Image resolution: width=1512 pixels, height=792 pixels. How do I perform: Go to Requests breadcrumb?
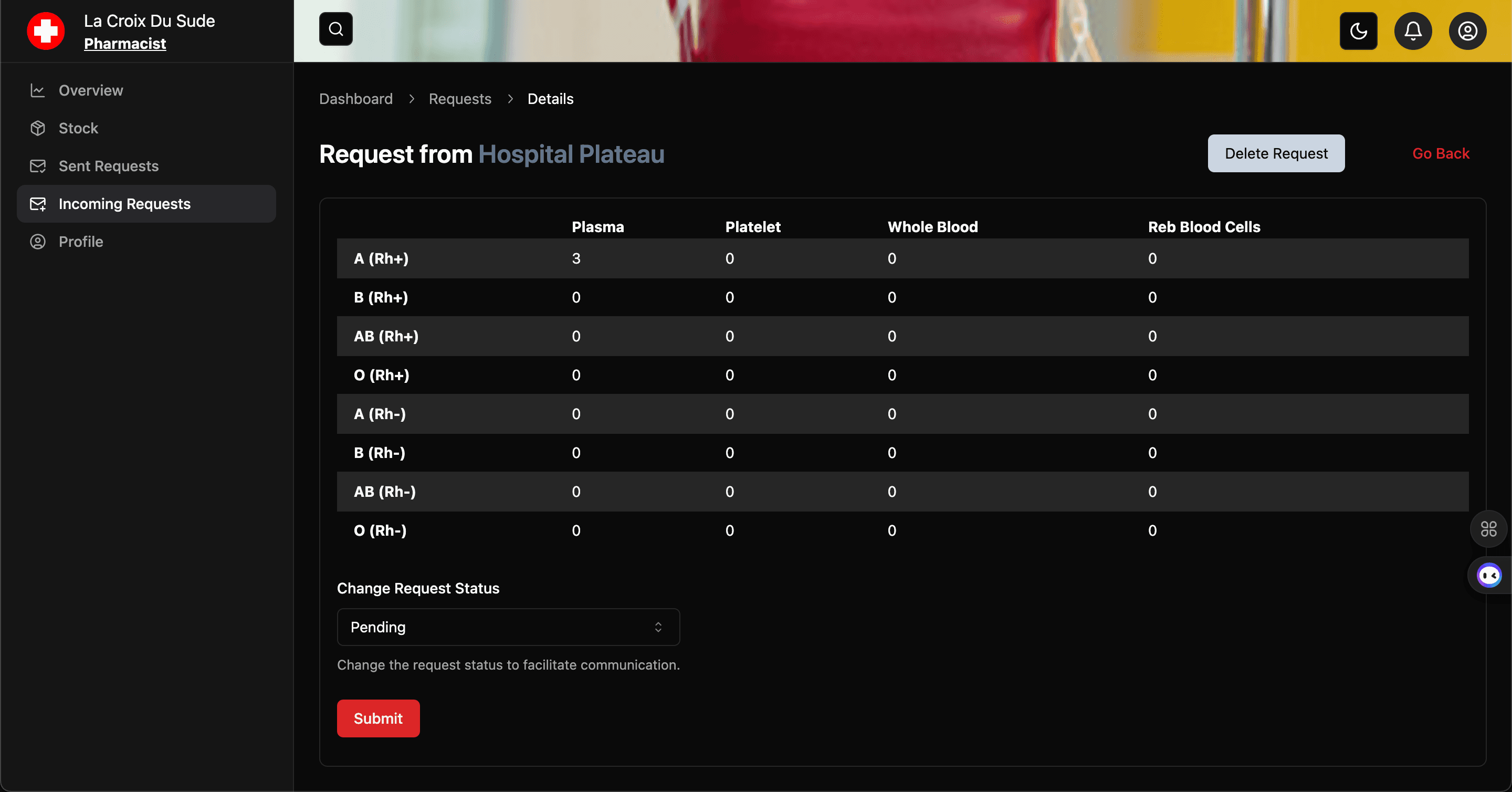[459, 99]
